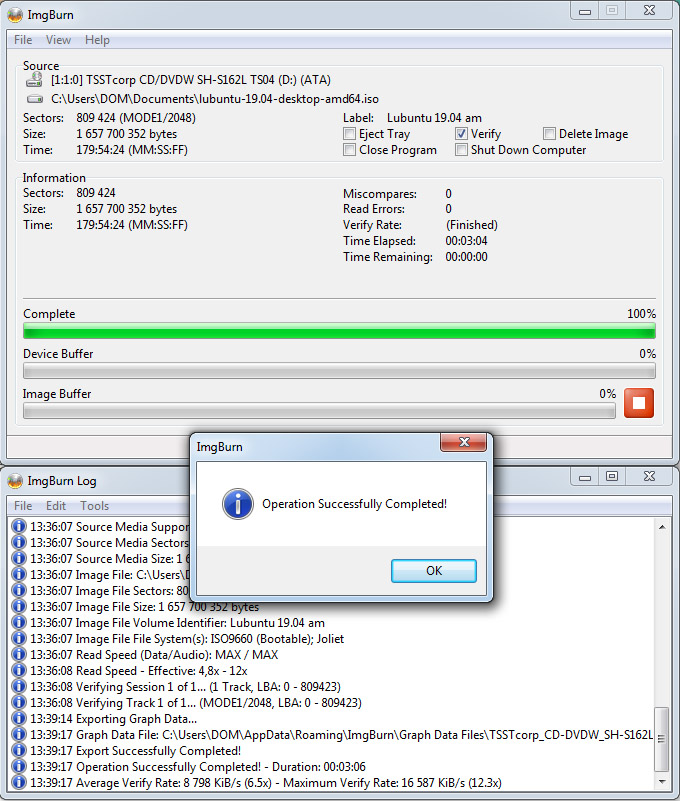
Task: Click the green Complete progress bar
Action: pos(339,331)
